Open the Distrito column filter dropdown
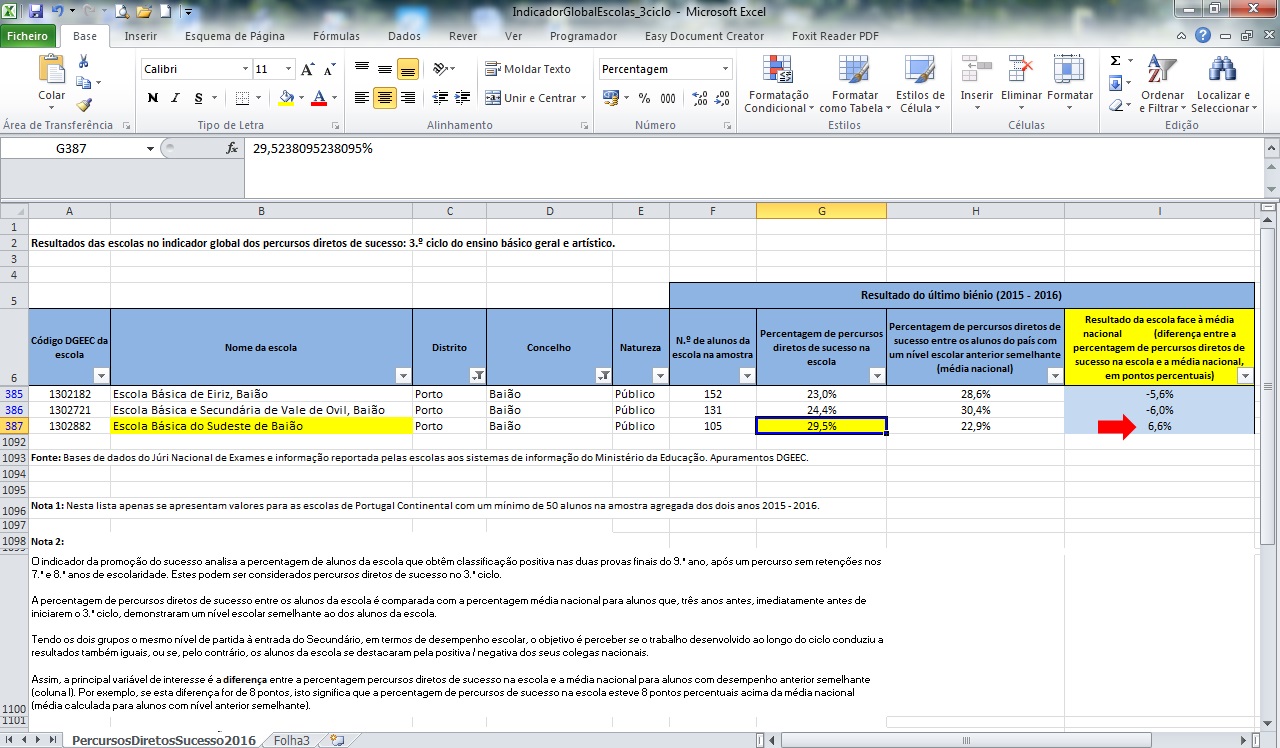 [477, 376]
